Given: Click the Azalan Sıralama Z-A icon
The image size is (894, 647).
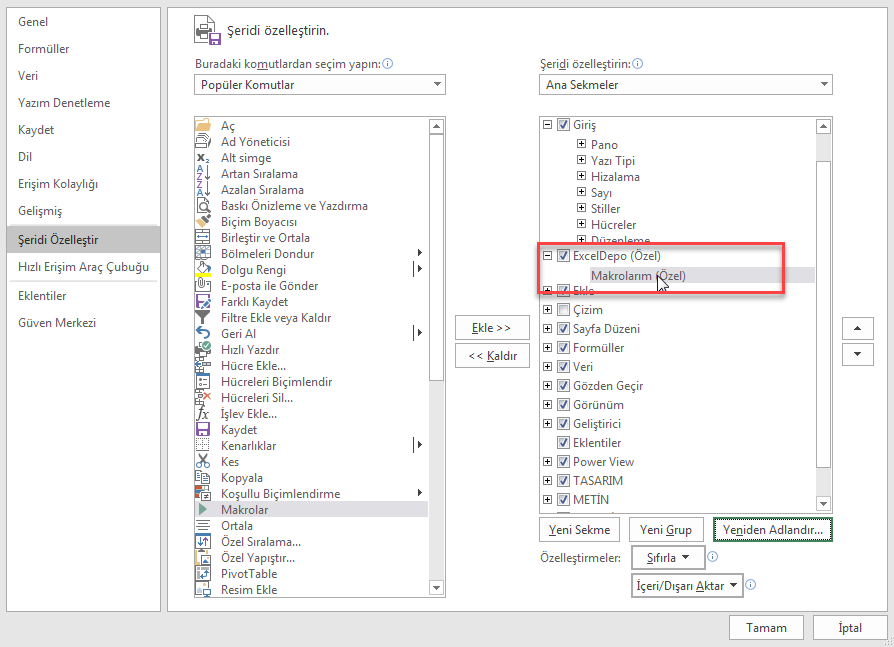Looking at the screenshot, I should (203, 189).
